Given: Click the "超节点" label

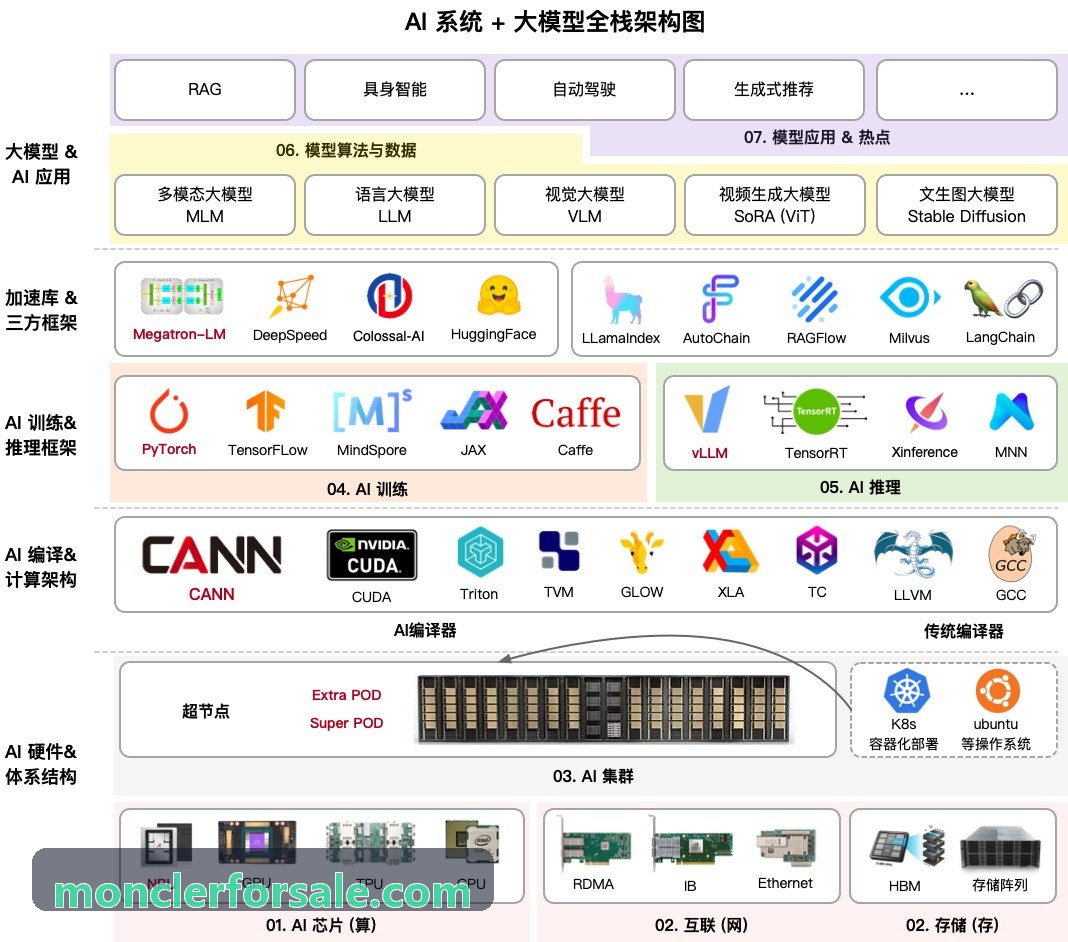Looking at the screenshot, I should (x=205, y=711).
